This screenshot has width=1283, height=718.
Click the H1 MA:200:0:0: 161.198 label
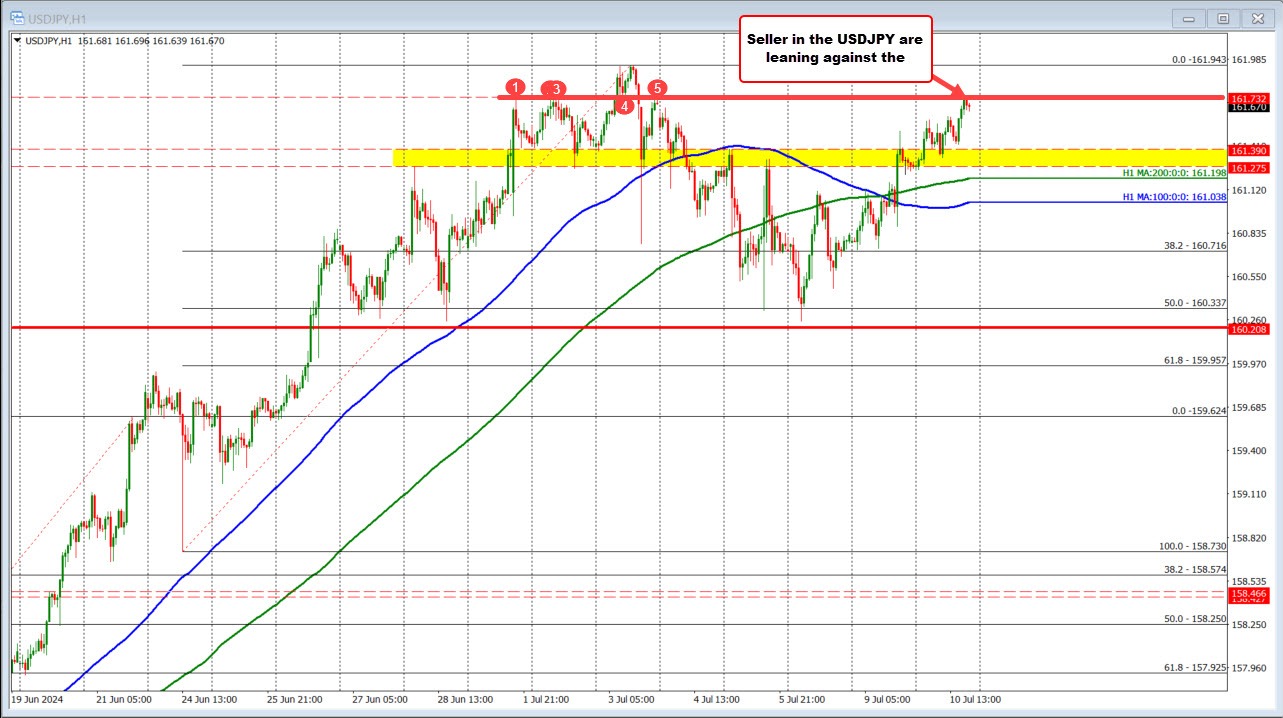click(1174, 173)
